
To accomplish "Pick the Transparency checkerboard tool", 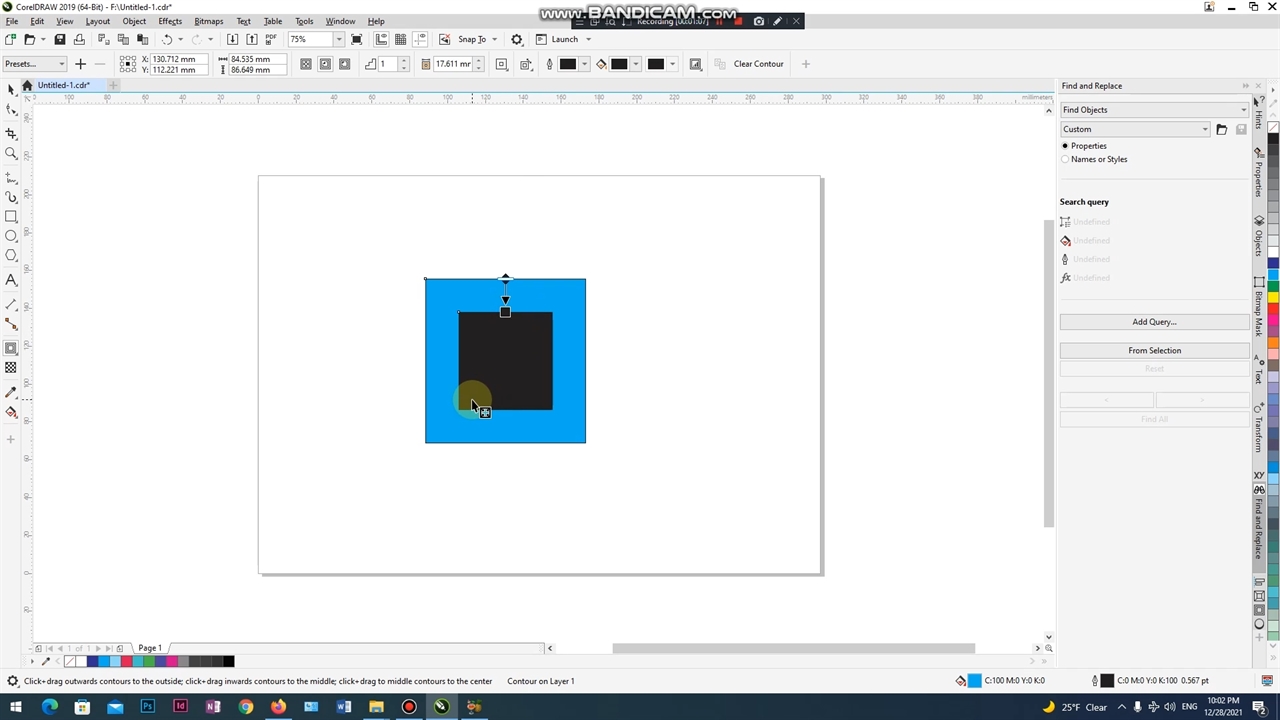I will pos(11,368).
